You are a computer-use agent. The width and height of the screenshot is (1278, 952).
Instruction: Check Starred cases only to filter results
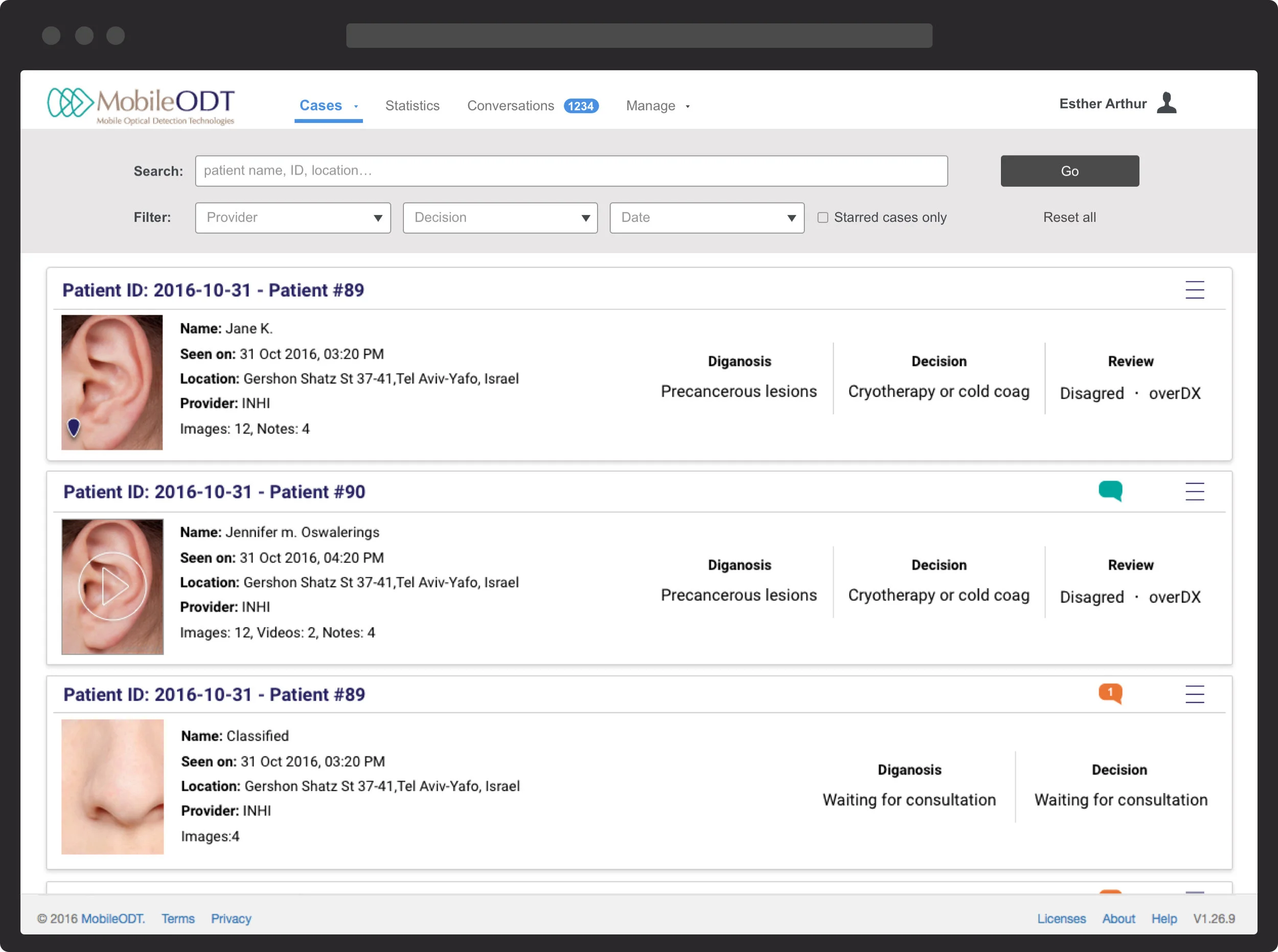(823, 217)
